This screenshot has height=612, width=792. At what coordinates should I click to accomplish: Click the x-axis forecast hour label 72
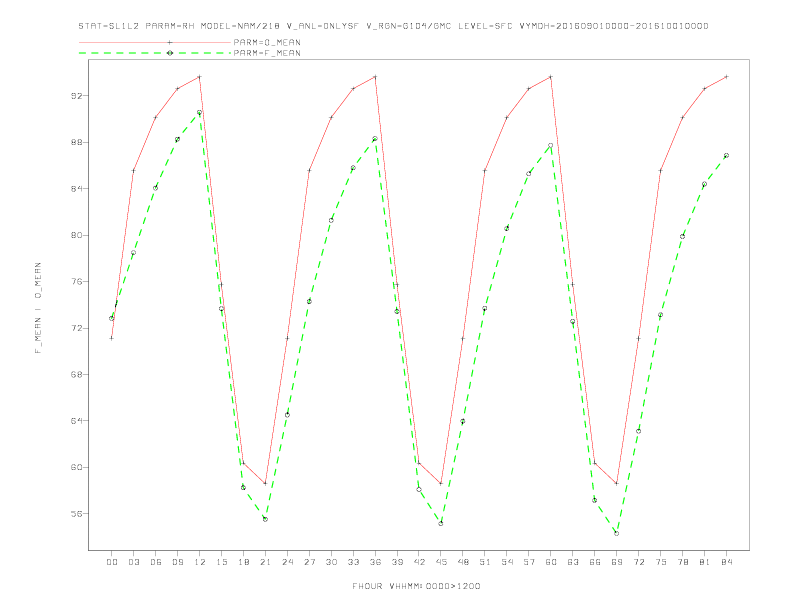coord(639,562)
